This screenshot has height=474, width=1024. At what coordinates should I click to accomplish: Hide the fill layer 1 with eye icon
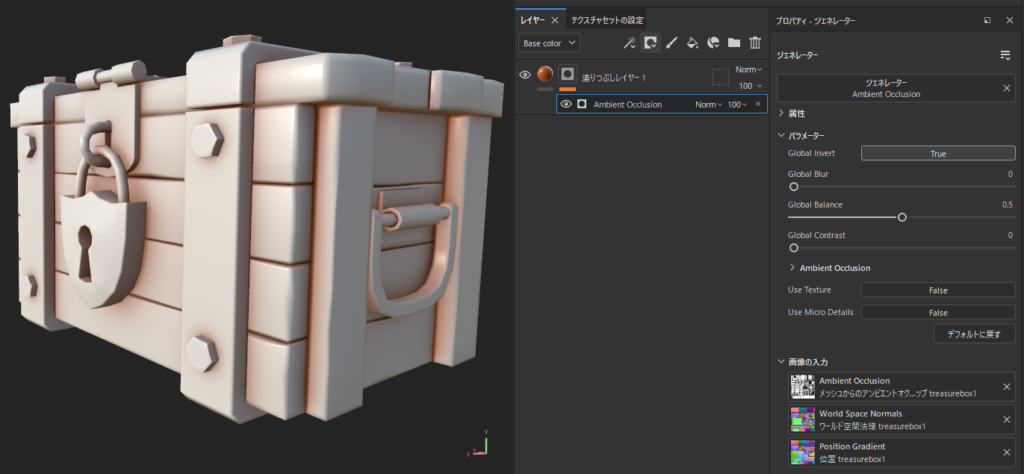(525, 75)
